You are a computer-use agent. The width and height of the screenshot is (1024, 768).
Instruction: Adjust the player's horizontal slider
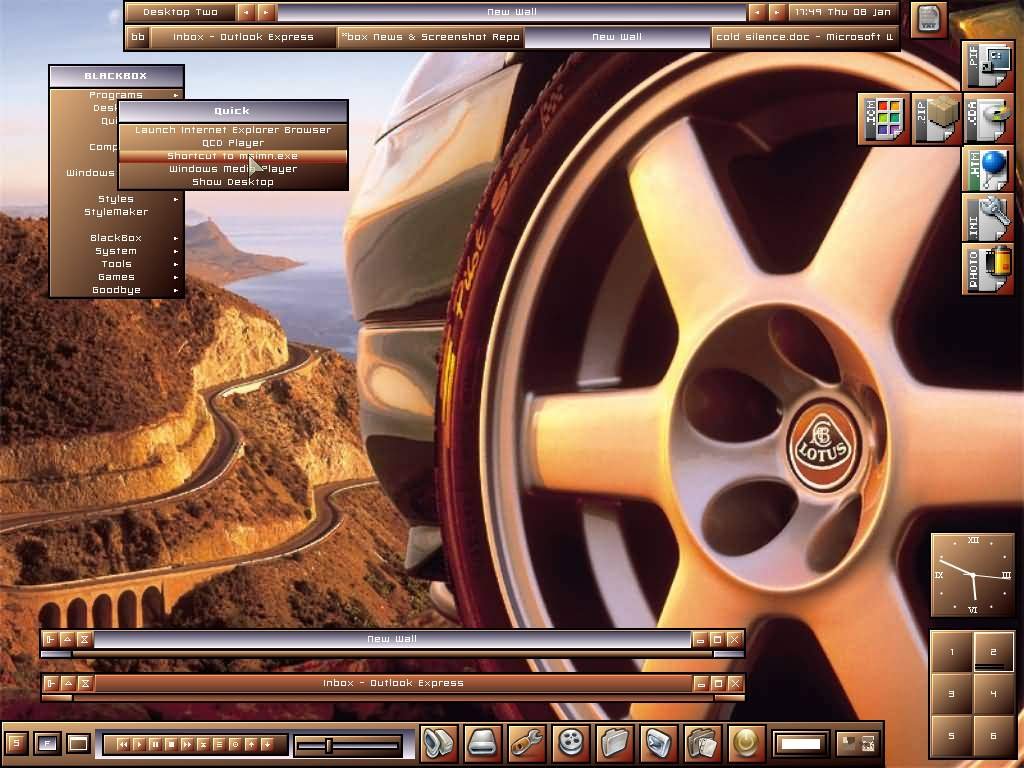click(x=348, y=744)
